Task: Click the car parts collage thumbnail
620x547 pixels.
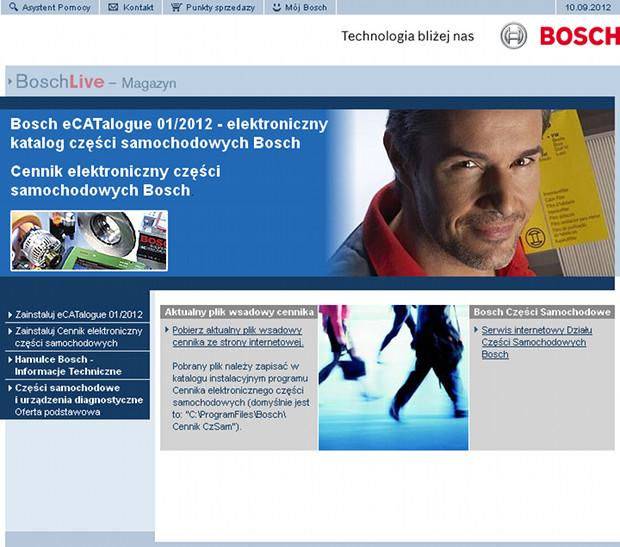Action: tap(89, 240)
